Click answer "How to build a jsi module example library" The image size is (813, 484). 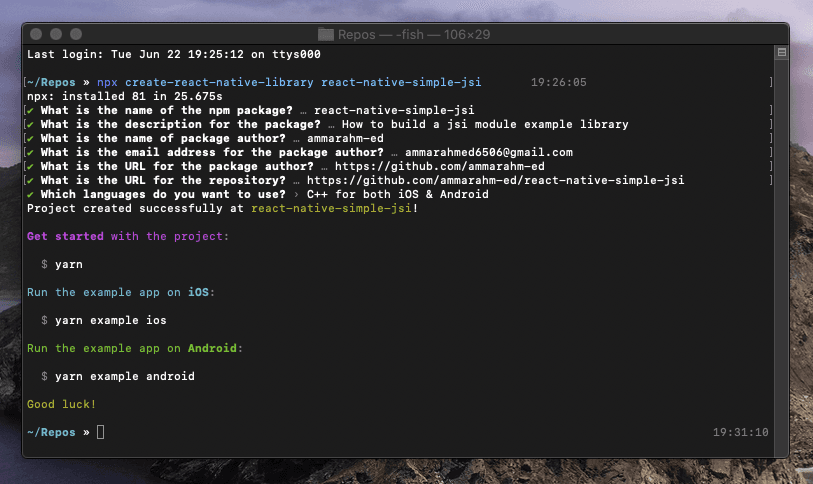tap(485, 125)
